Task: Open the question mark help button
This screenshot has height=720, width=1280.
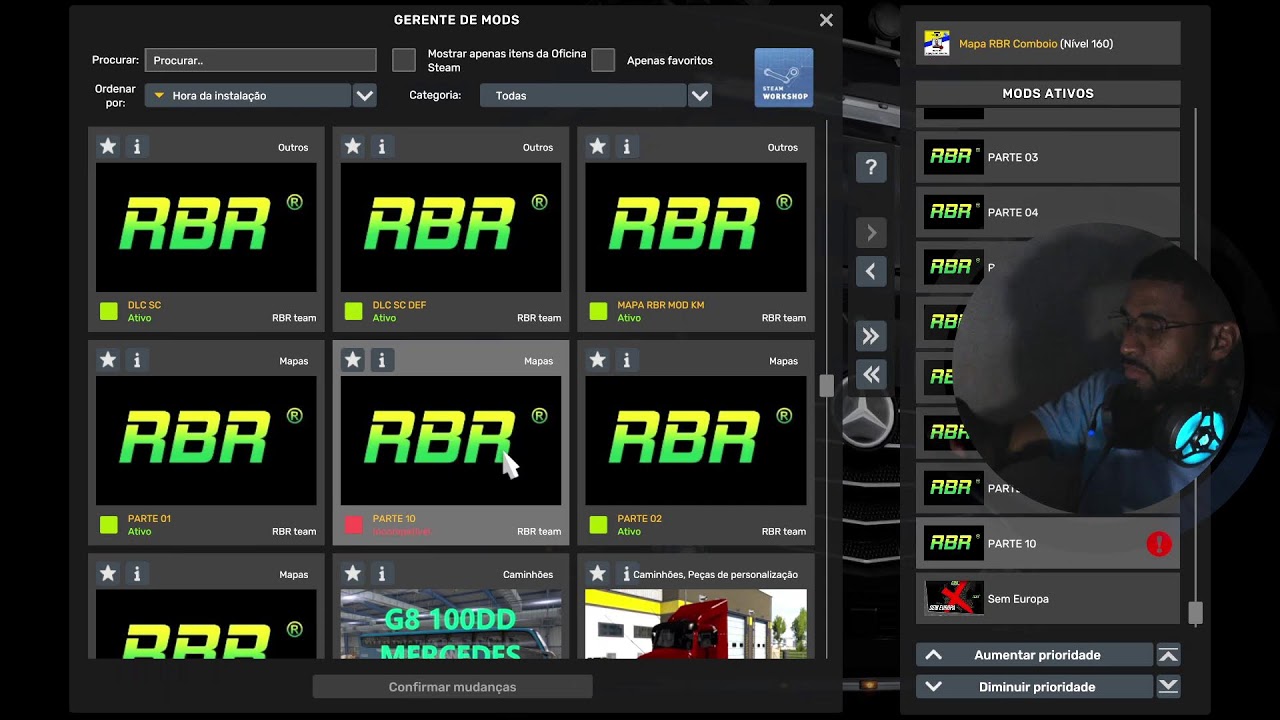Action: click(x=871, y=167)
